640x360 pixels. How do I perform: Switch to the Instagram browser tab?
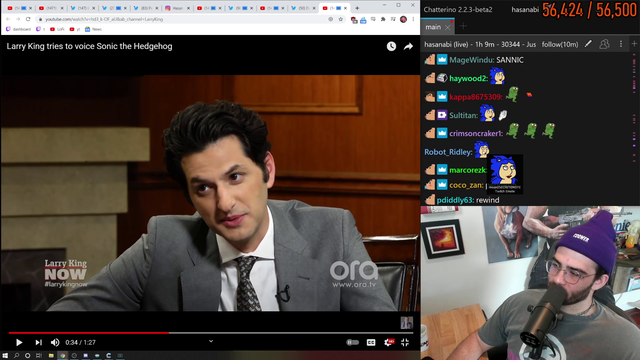[x=177, y=8]
